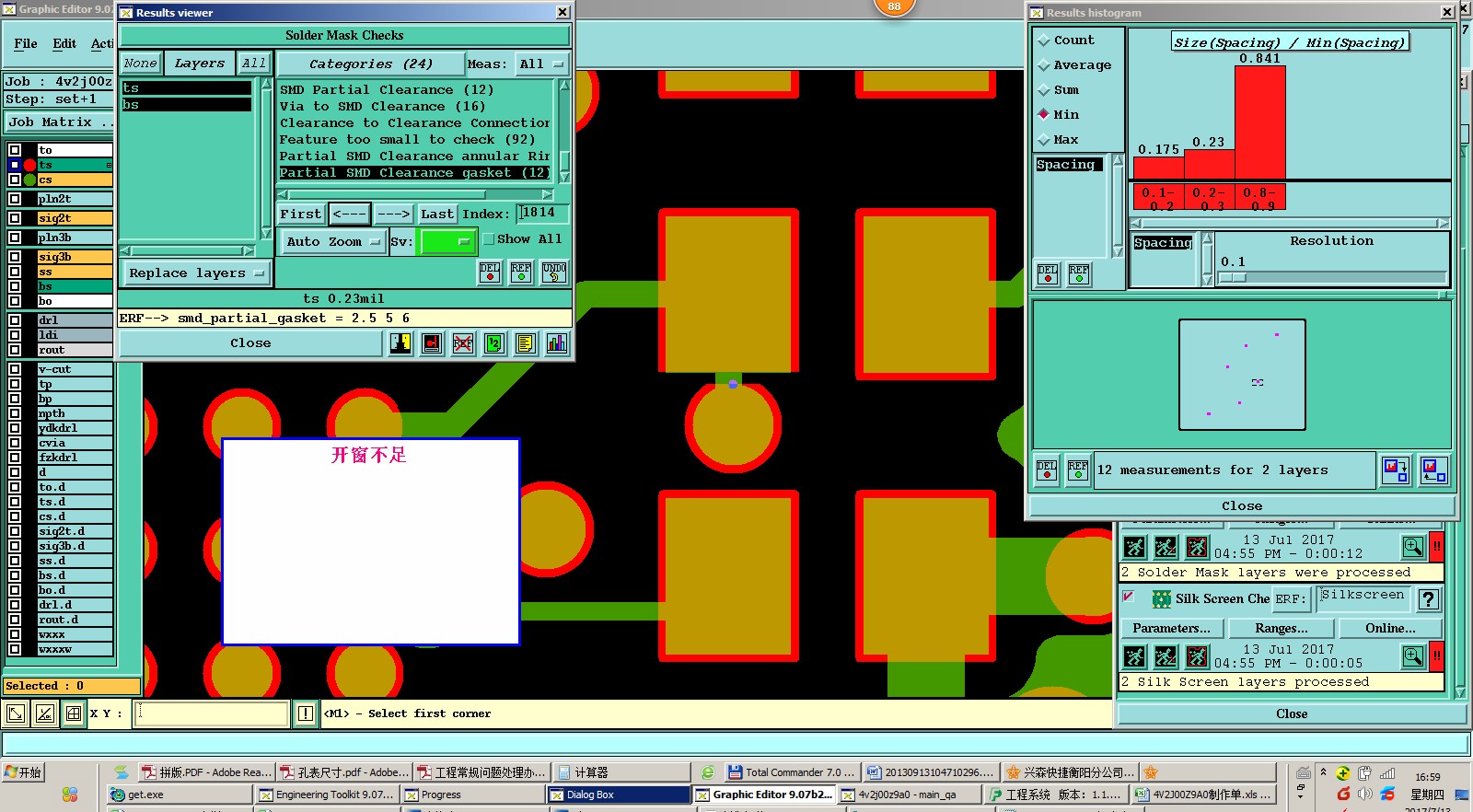Click the crossed-out REF icon
Screen dimensions: 1473x812
463,343
